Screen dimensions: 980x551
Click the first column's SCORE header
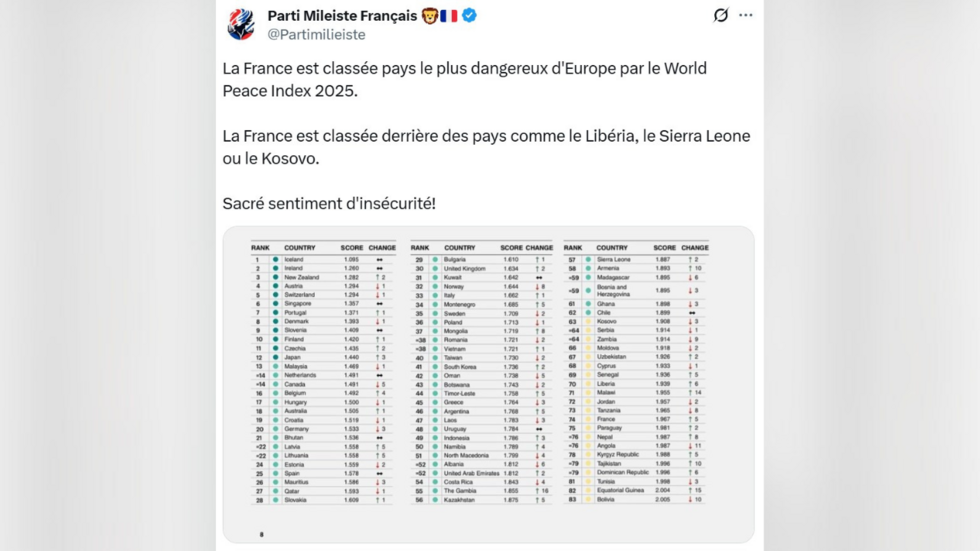(x=352, y=247)
